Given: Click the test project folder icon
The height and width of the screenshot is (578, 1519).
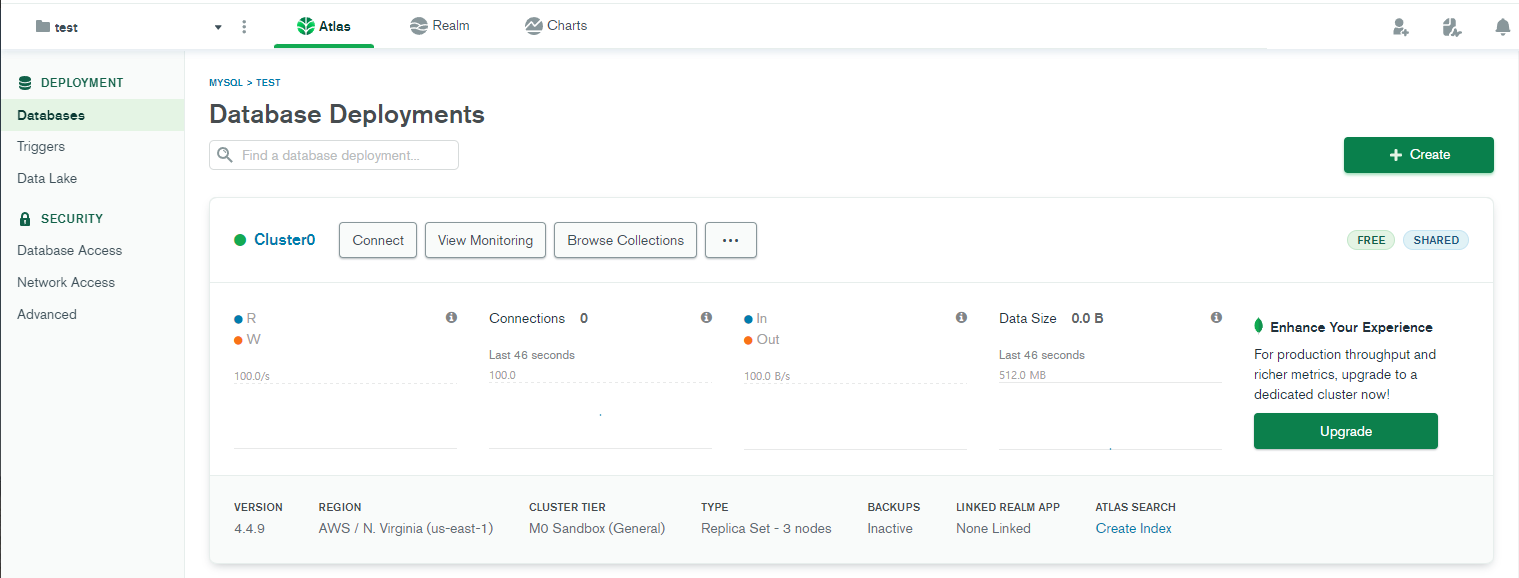Looking at the screenshot, I should click(42, 27).
